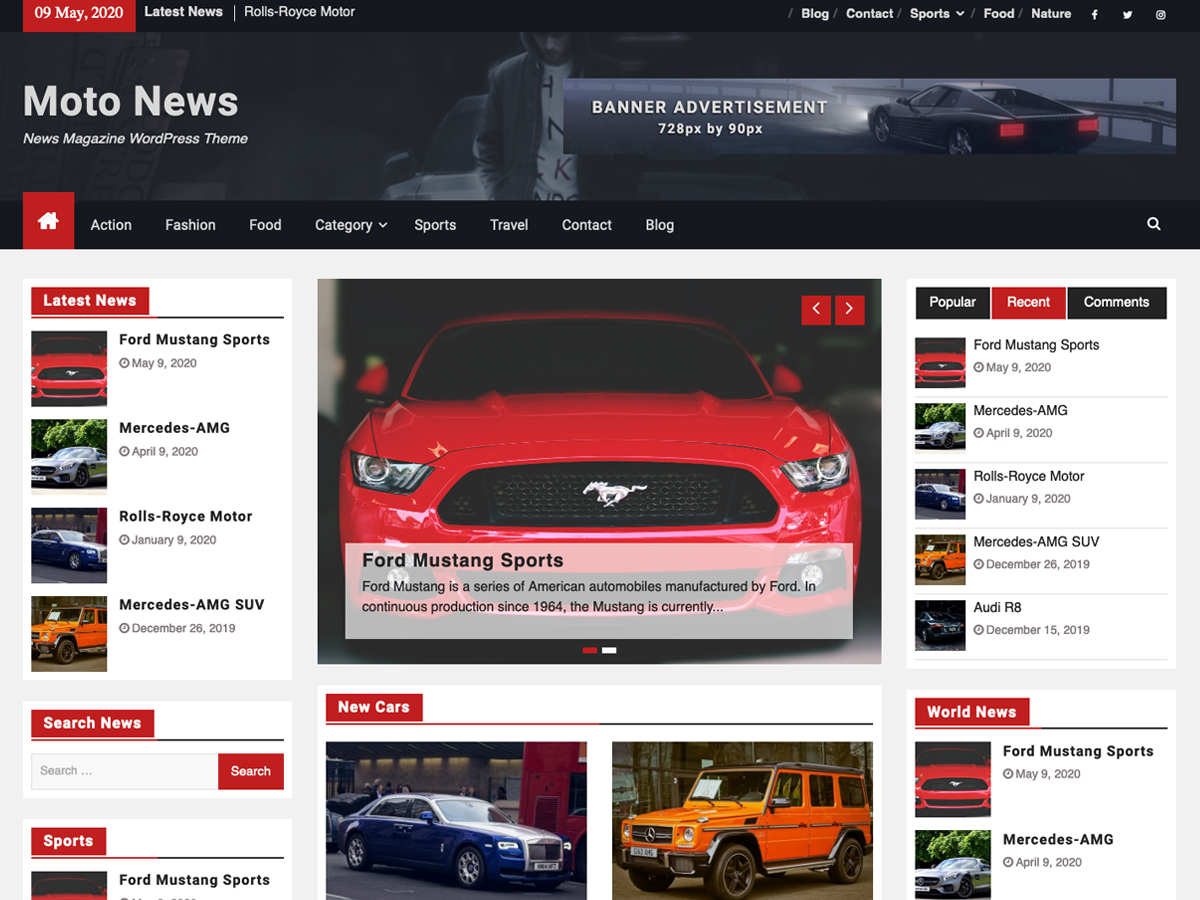Open the banner advertisement image

[869, 116]
